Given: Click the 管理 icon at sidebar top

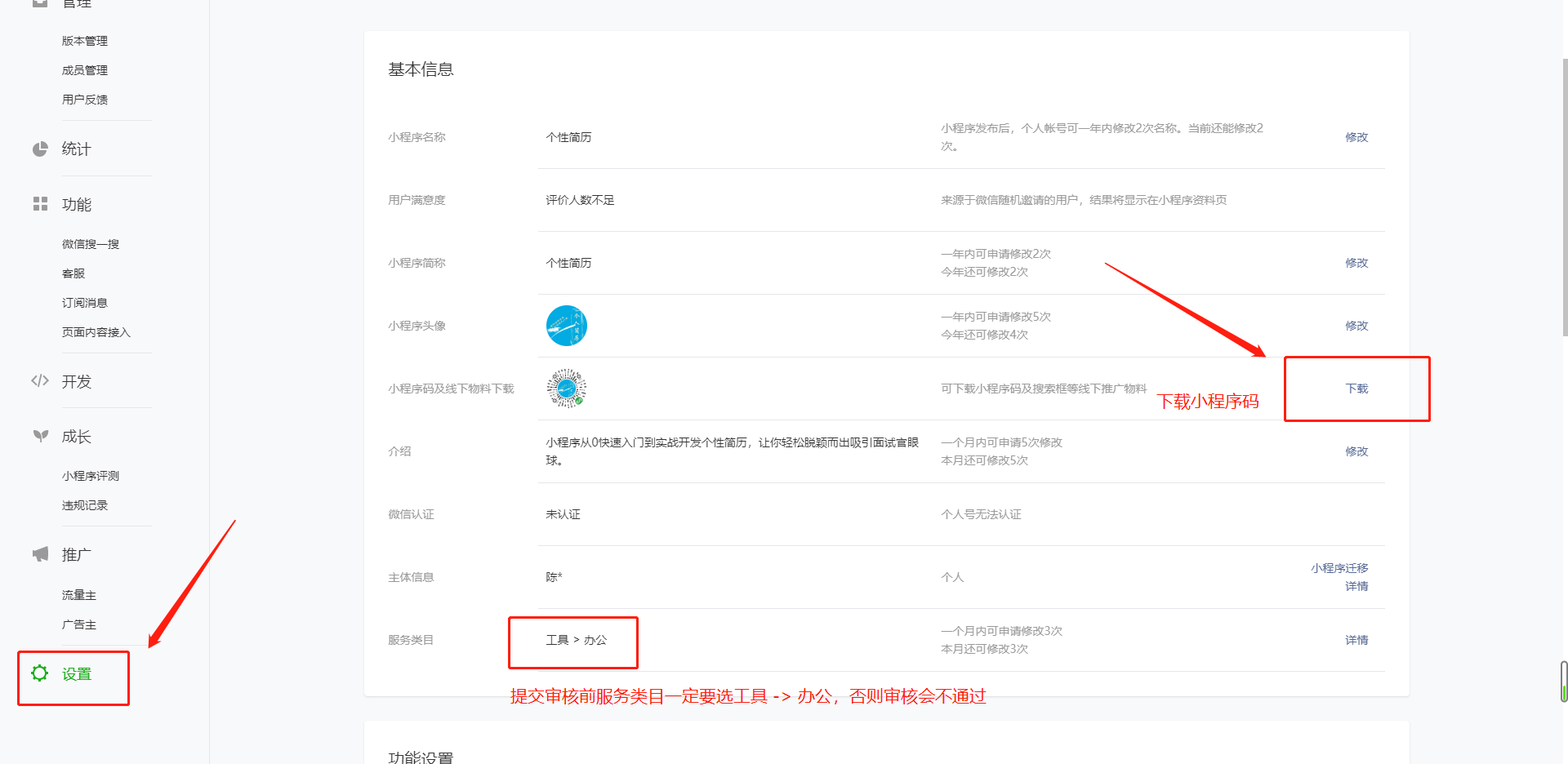Looking at the screenshot, I should point(40,4).
